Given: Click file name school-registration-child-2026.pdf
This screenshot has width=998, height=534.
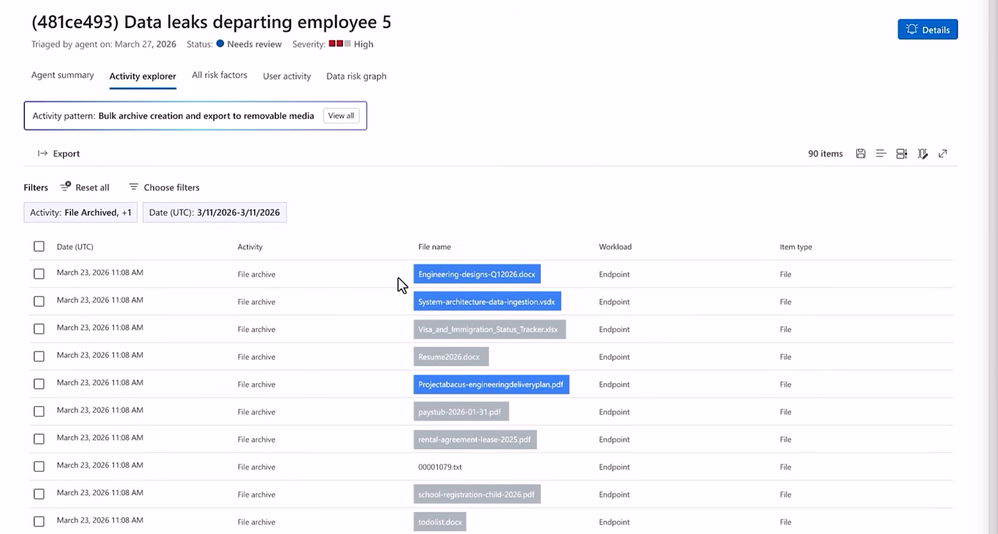Looking at the screenshot, I should 477,494.
